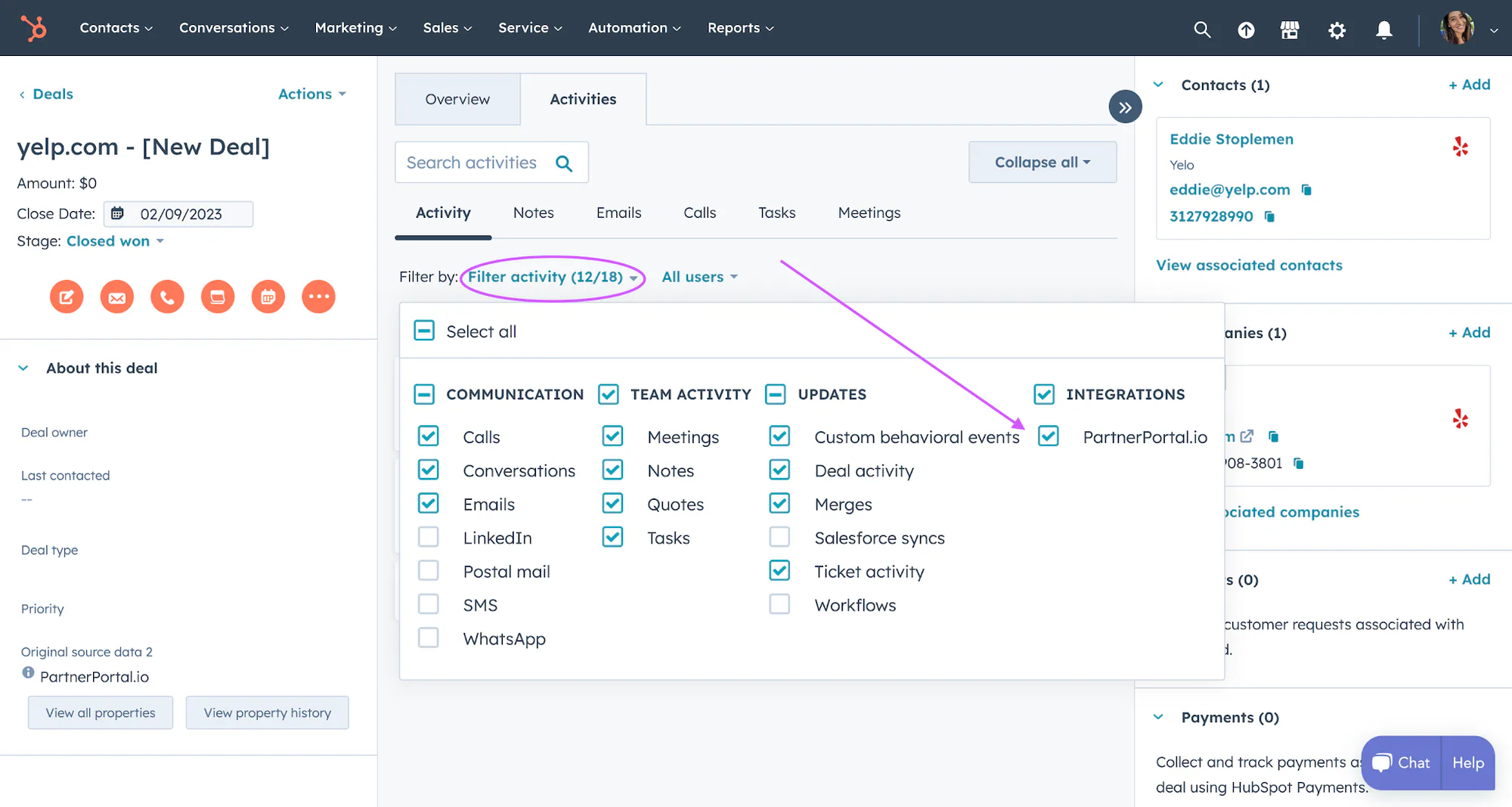Viewport: 1512px width, 807px height.
Task: Click the HubSpot sprocket logo
Action: click(33, 28)
